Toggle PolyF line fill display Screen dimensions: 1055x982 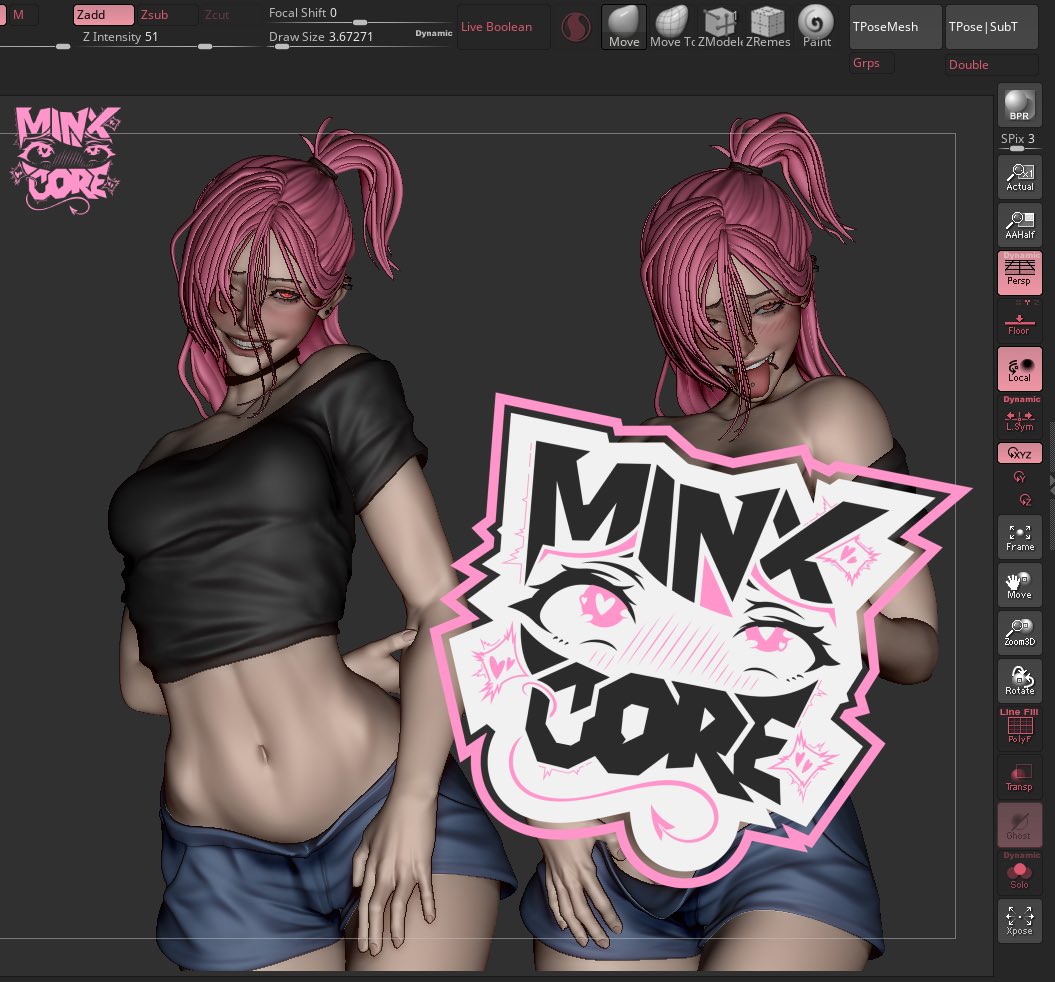coord(1019,729)
